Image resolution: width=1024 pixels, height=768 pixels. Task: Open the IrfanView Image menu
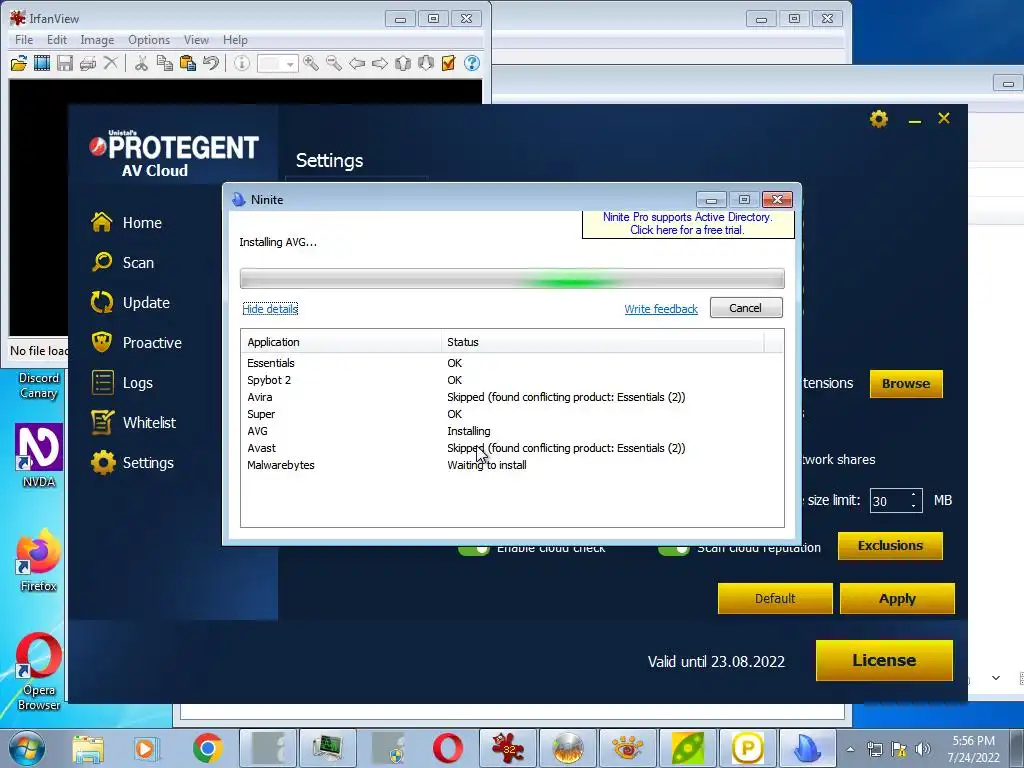(x=97, y=40)
